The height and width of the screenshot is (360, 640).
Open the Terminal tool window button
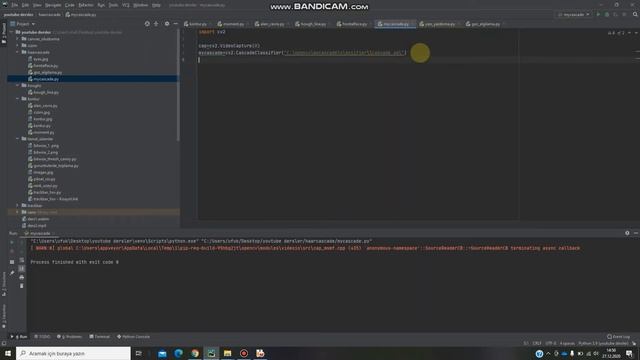100,337
